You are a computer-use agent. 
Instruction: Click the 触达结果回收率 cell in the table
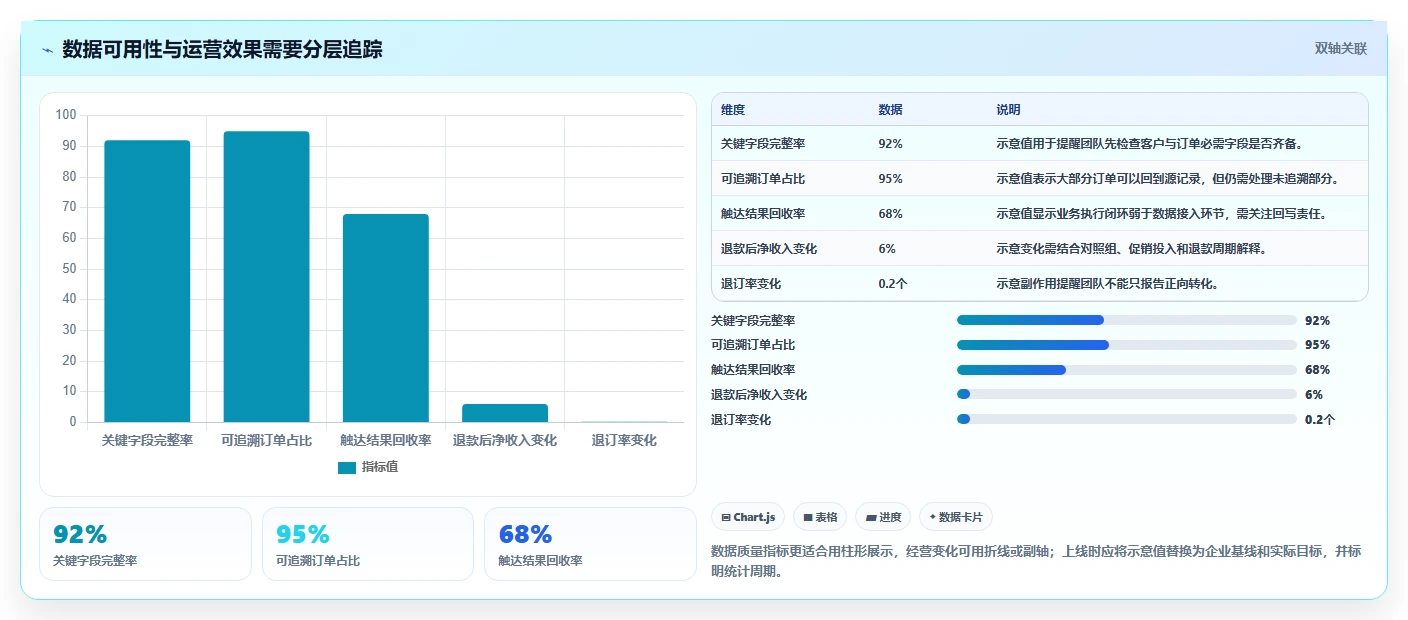[x=762, y=214]
